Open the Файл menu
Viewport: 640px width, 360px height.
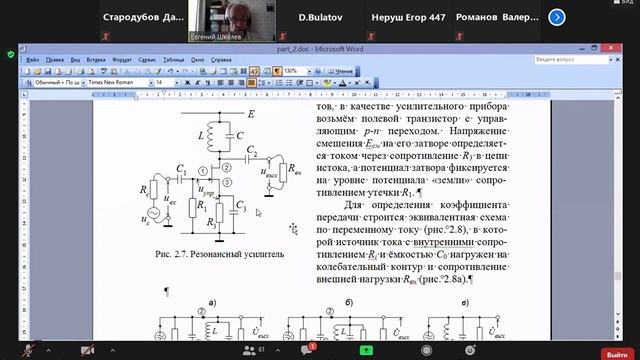32,60
